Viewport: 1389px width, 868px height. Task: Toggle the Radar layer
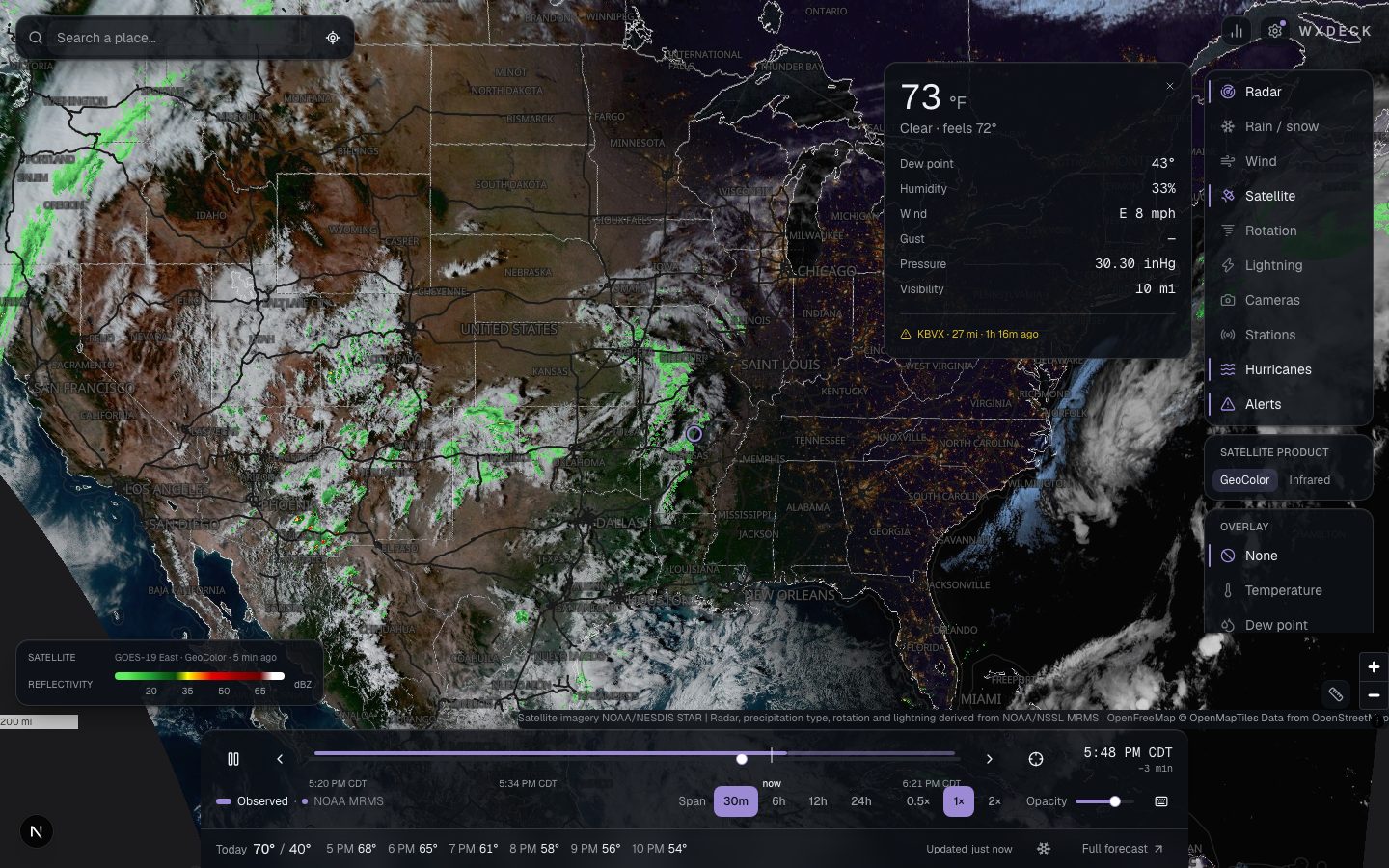(x=1289, y=92)
